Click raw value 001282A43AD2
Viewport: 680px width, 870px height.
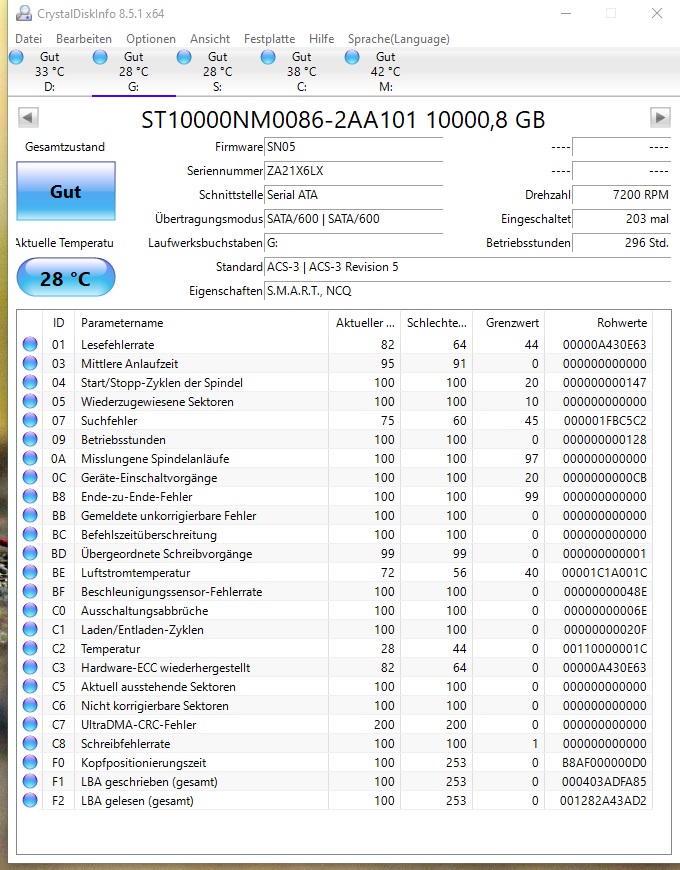pyautogui.click(x=603, y=801)
